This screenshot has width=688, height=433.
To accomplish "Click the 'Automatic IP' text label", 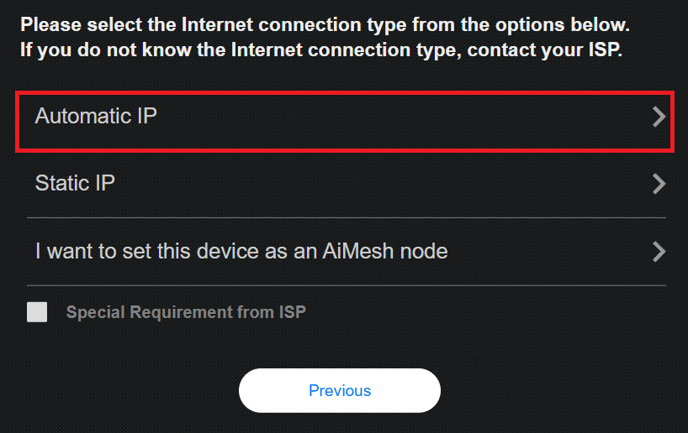I will 96,117.
